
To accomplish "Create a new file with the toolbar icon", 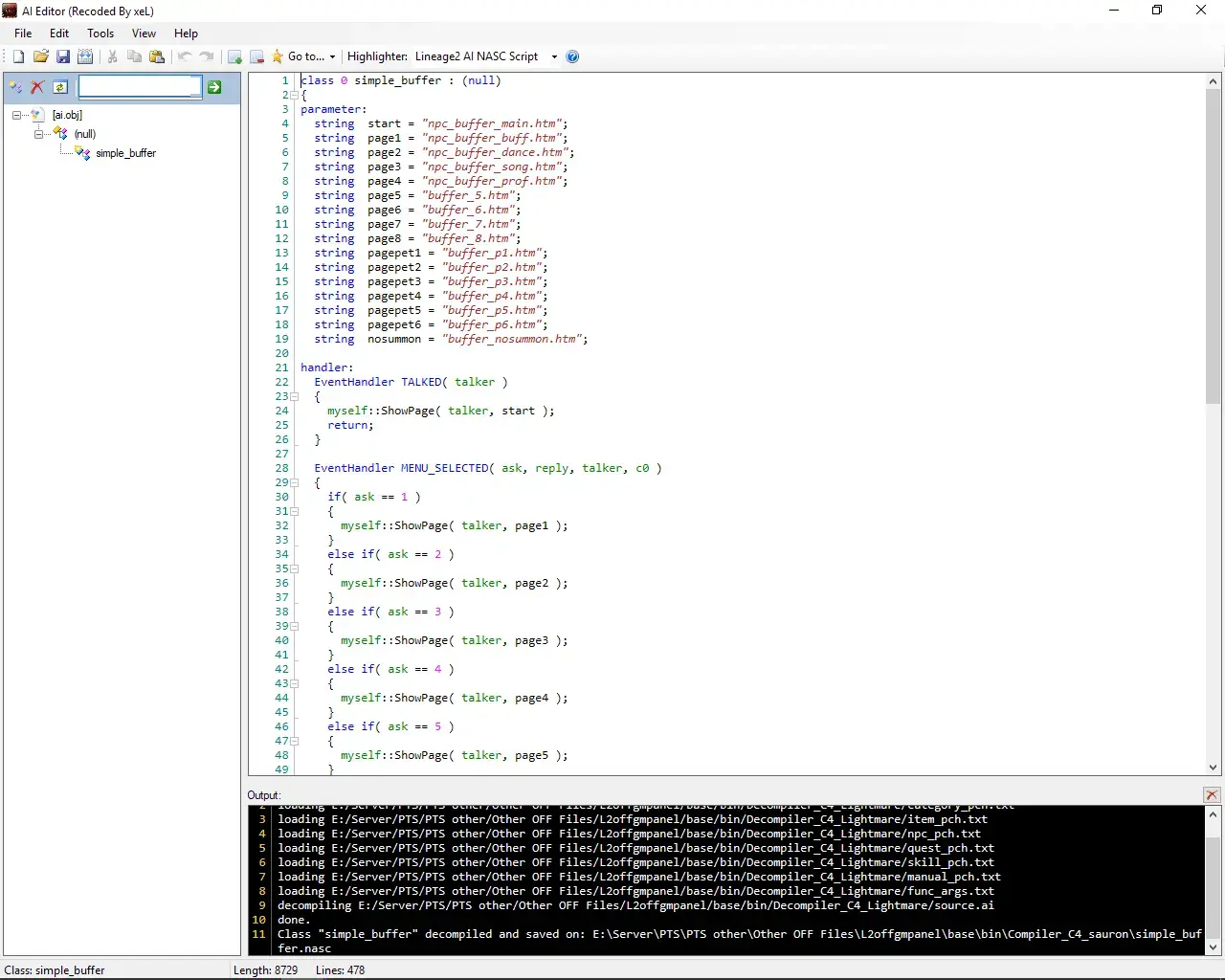I will coord(18,56).
